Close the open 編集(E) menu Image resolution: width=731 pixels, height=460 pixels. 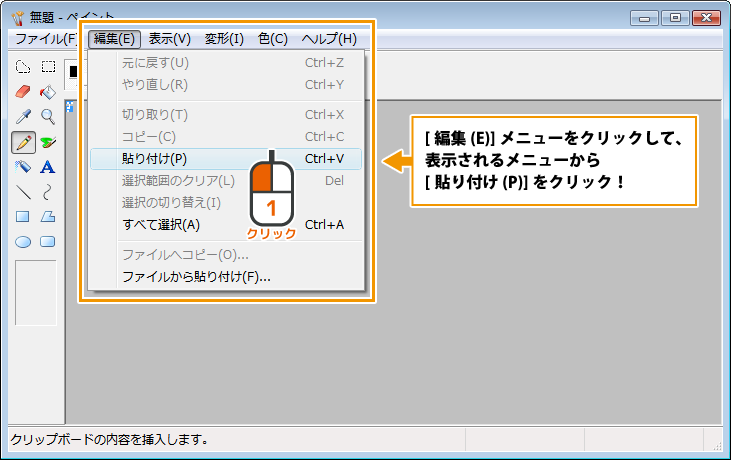114,39
